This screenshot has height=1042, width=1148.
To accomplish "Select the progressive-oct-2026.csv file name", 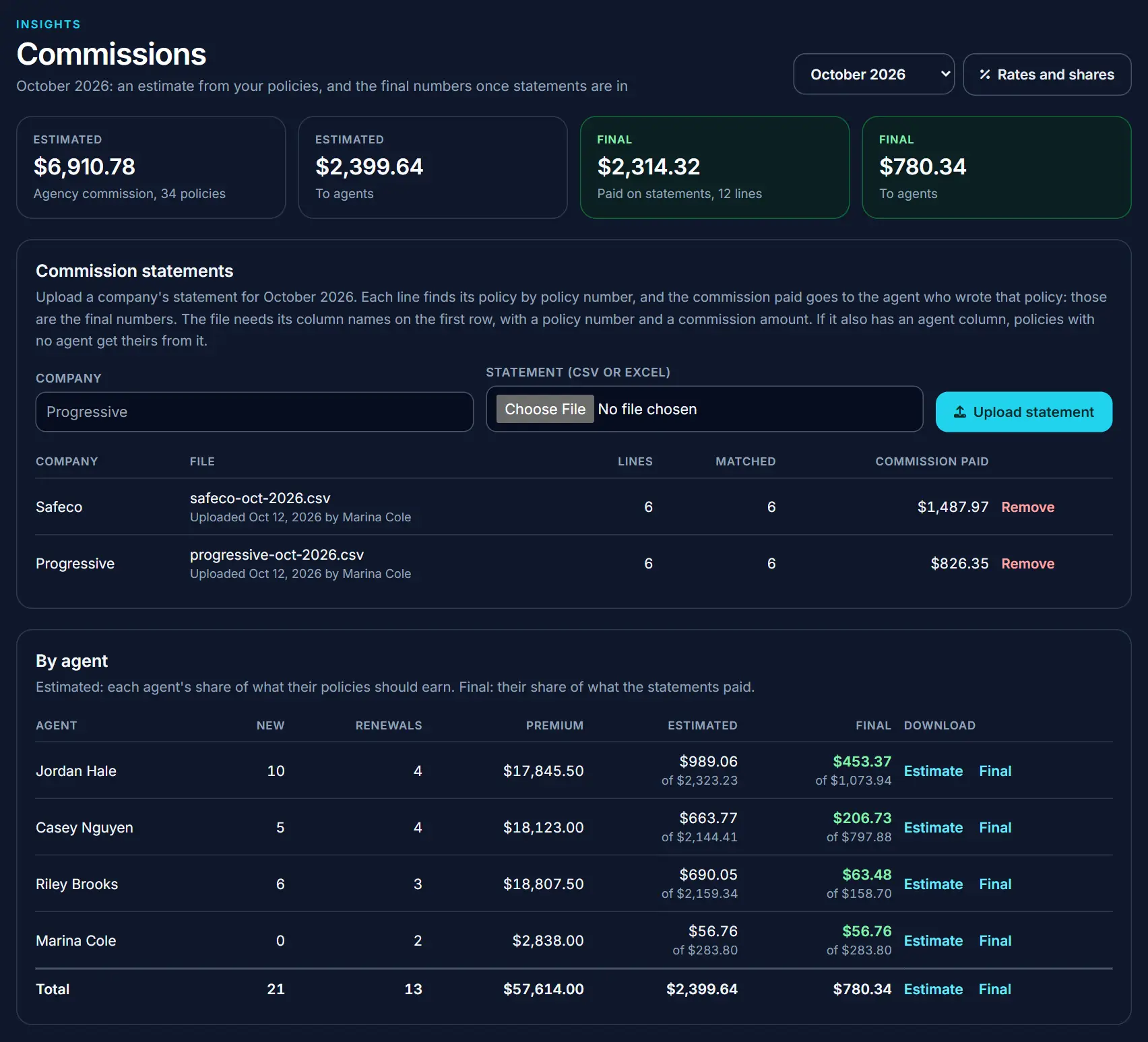I will [277, 554].
